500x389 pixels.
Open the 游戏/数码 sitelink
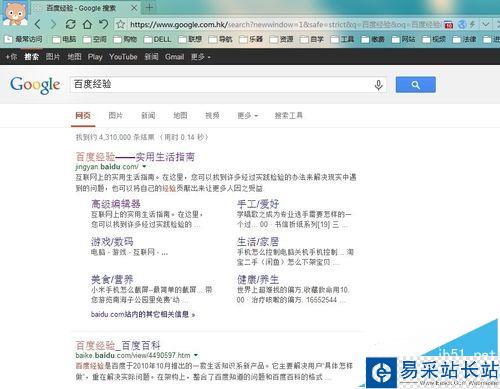[x=112, y=241]
